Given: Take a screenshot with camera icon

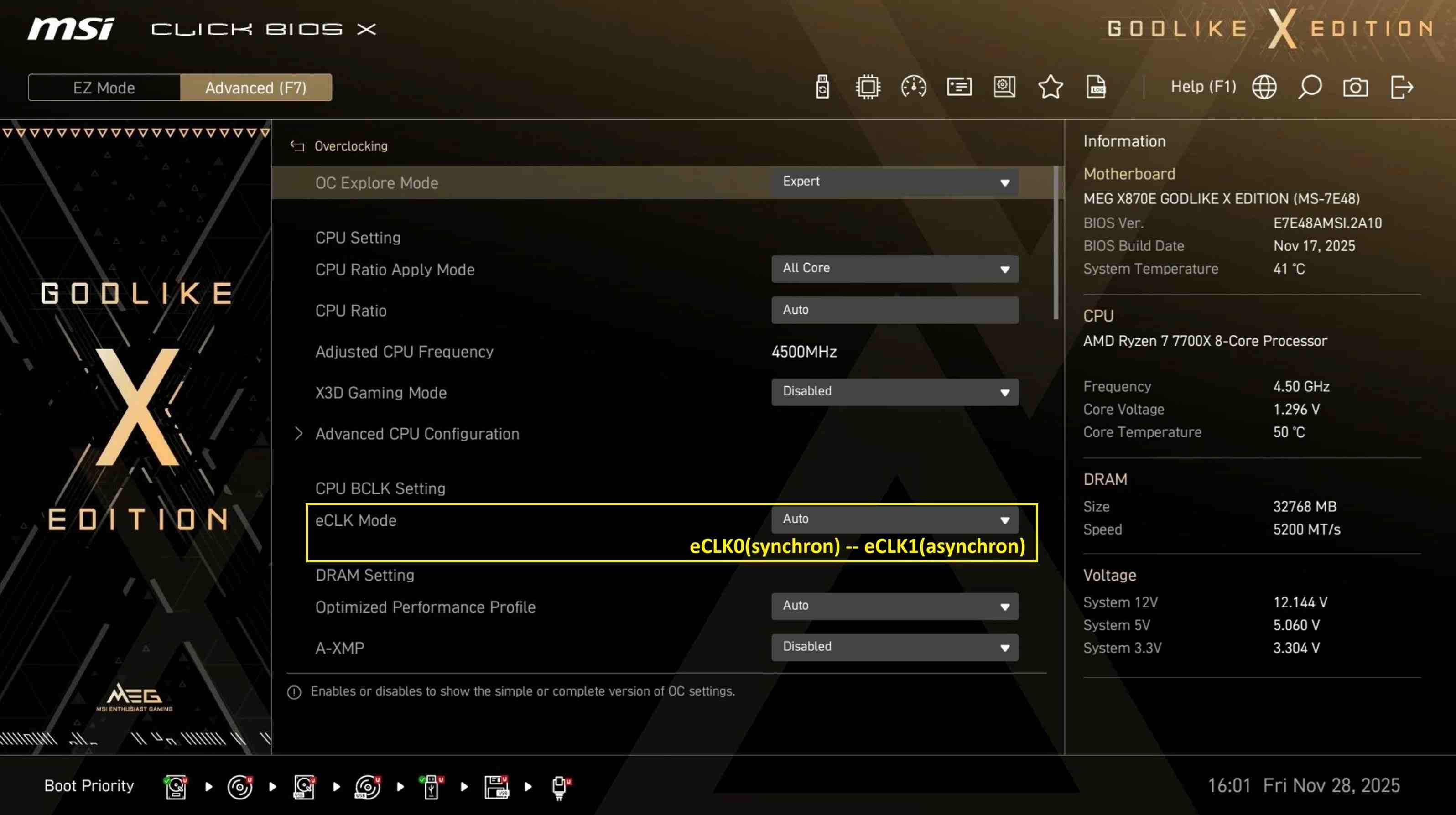Looking at the screenshot, I should [x=1355, y=87].
